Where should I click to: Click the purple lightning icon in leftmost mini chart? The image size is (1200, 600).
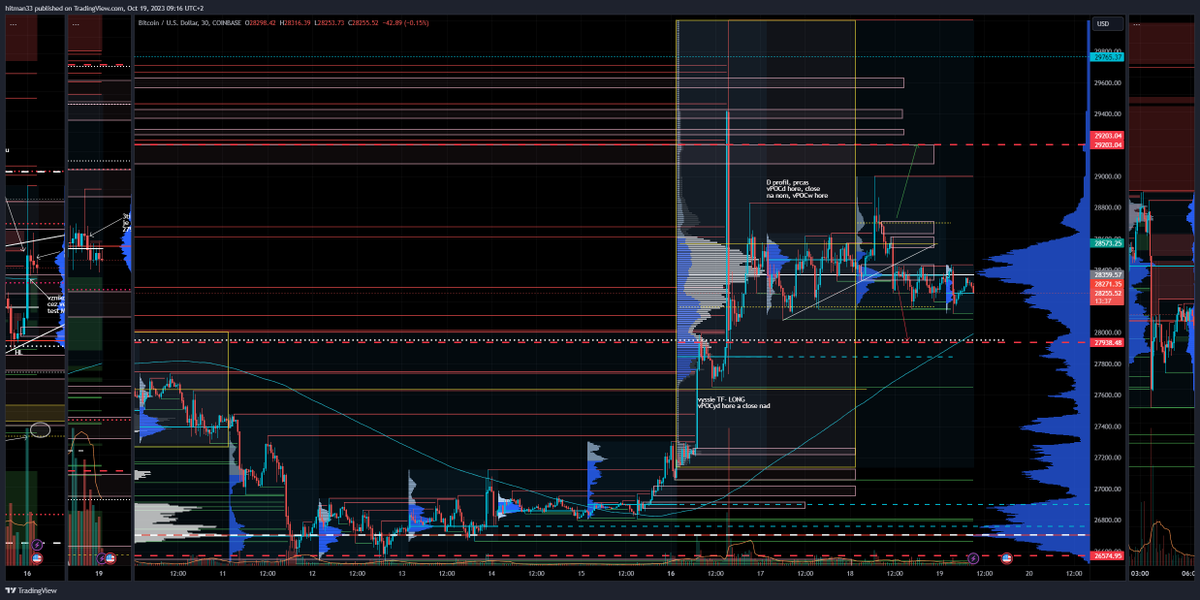point(36,544)
